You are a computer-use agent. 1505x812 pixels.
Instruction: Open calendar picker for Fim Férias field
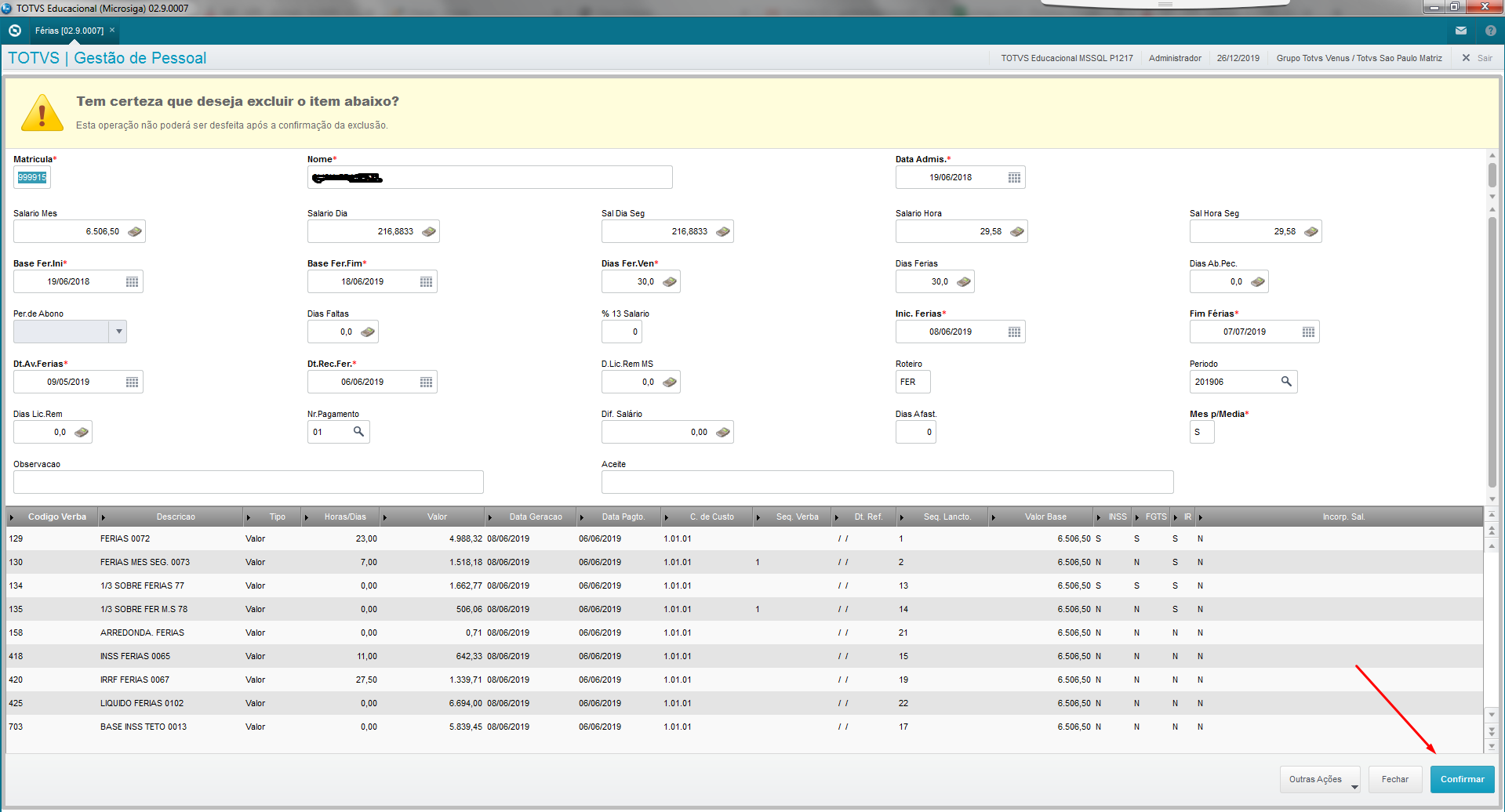[x=1308, y=332]
